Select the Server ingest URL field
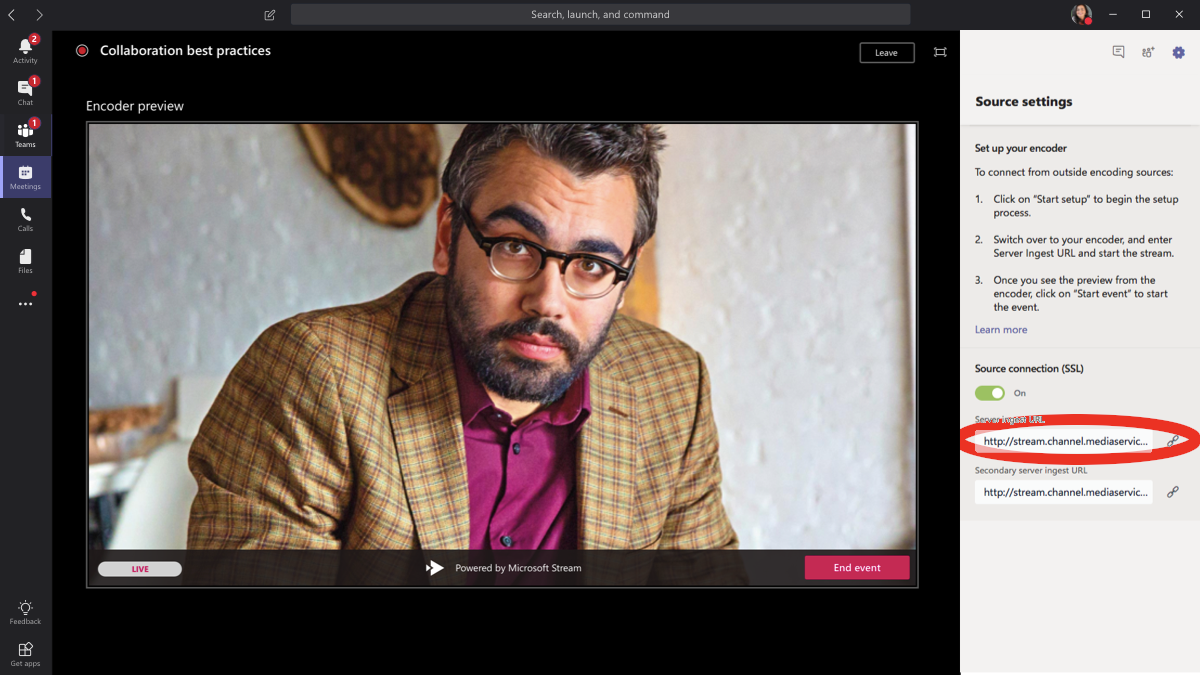 1064,441
